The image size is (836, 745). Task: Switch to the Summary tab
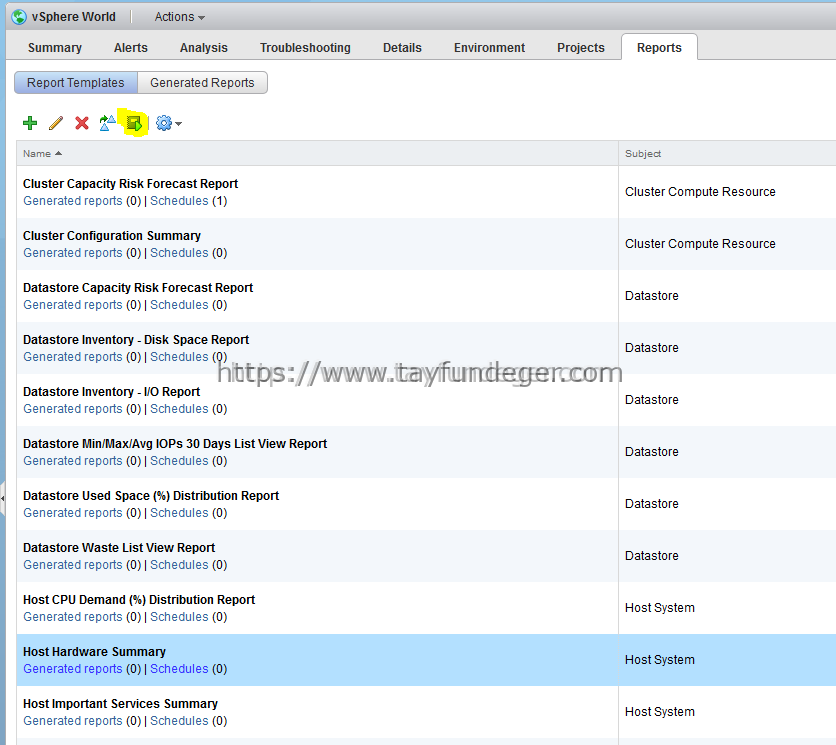[55, 47]
